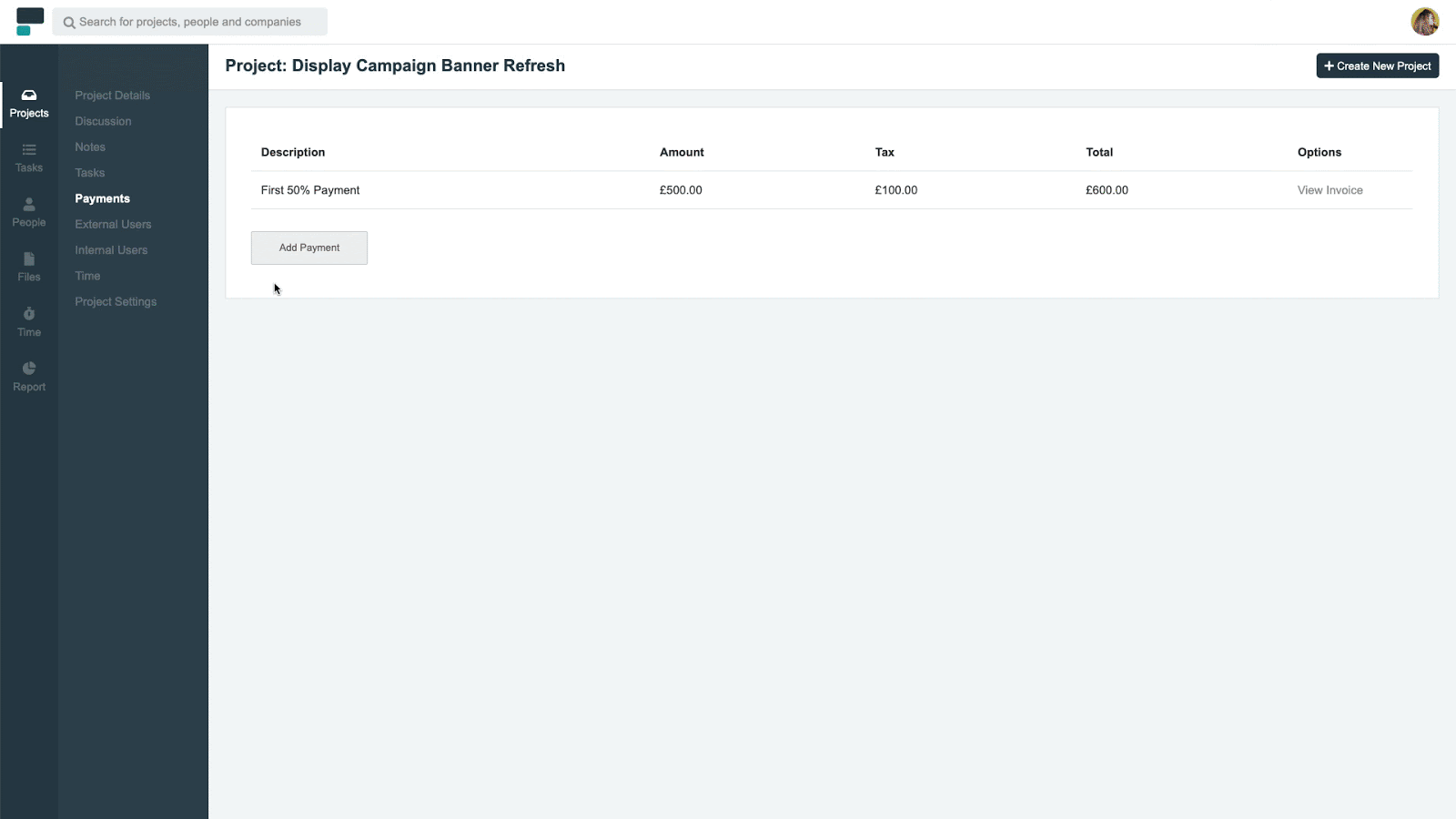Open Project Settings
Viewport: 1456px width, 819px height.
click(x=115, y=301)
